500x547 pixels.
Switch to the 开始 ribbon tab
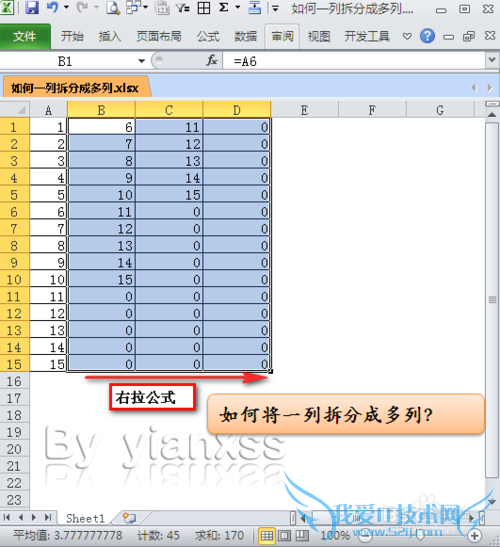(72, 36)
